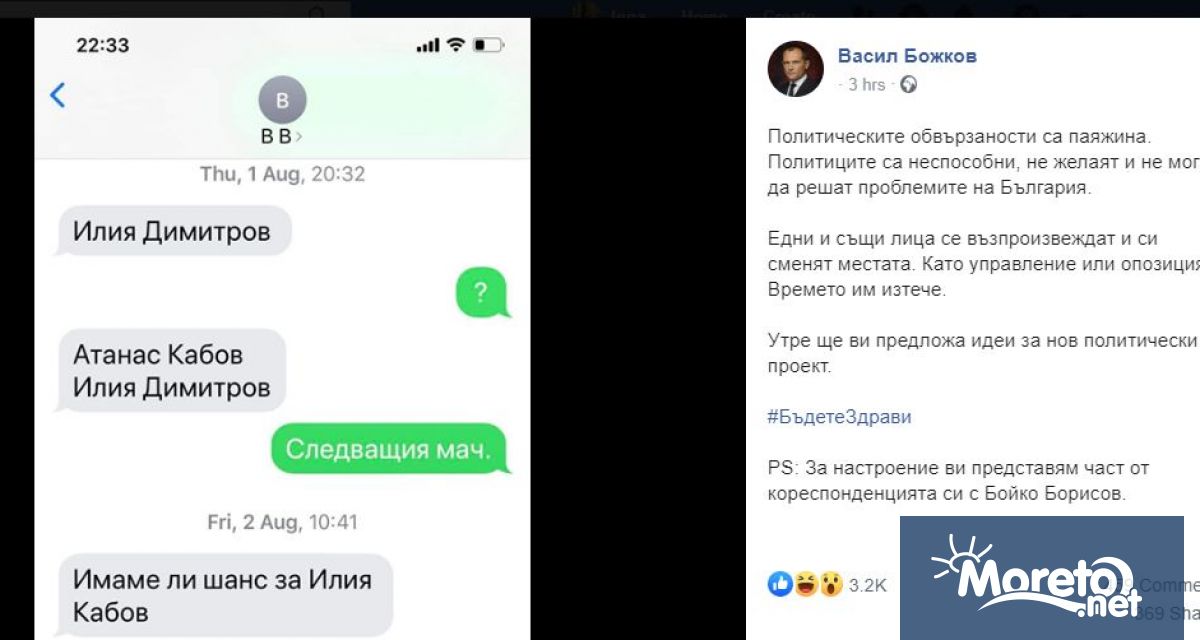Open the BB contact avatar
1200x640 pixels.
tap(282, 100)
